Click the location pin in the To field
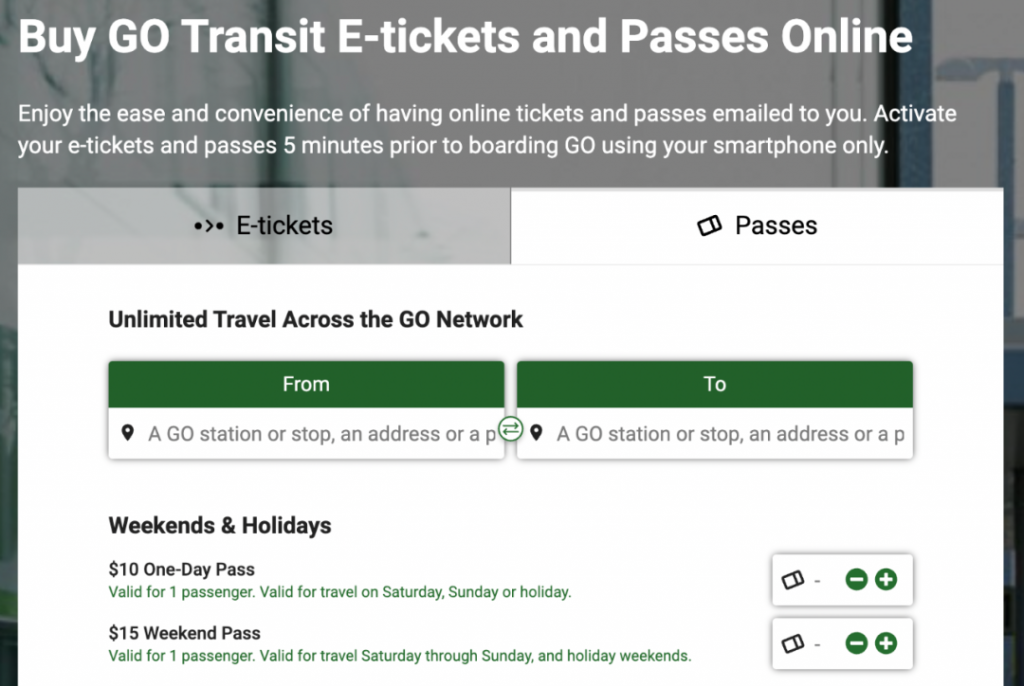1024x686 pixels. click(x=536, y=433)
